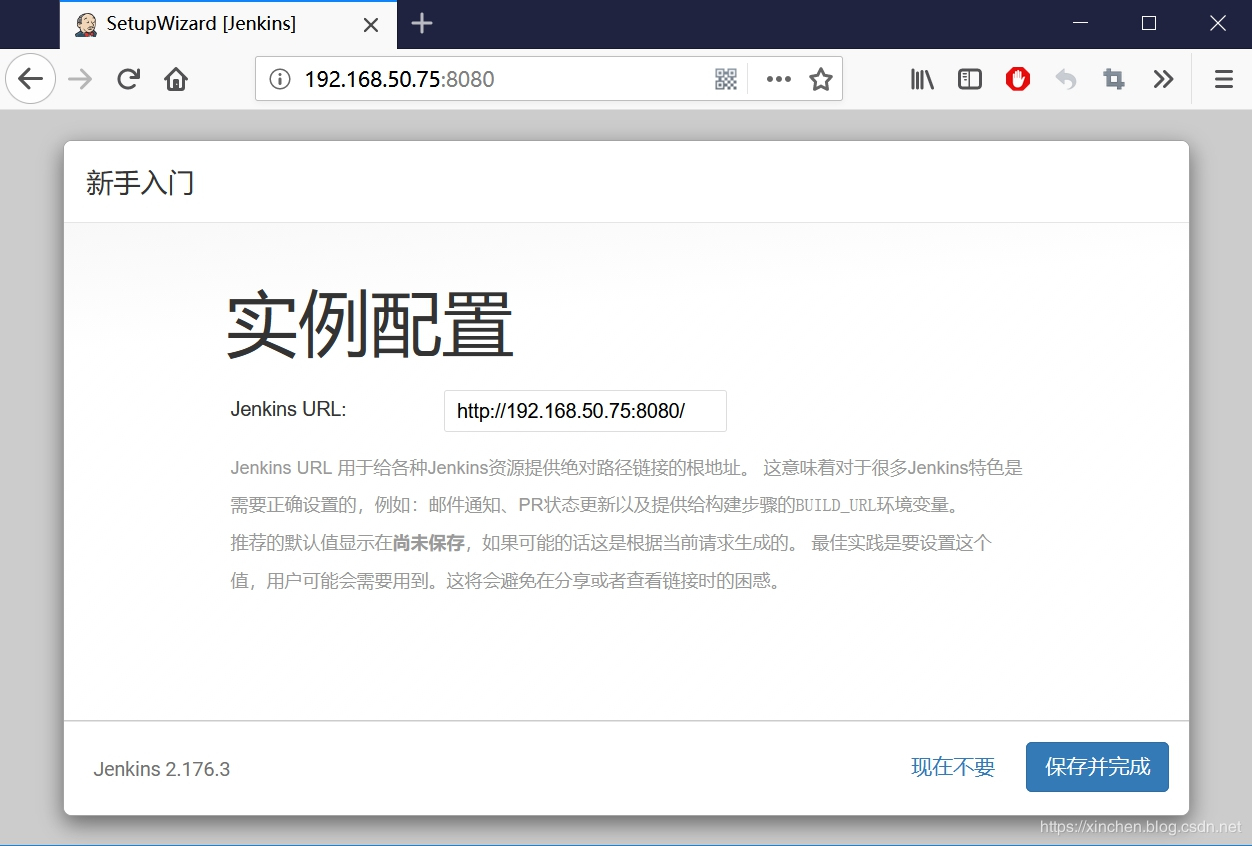Image resolution: width=1252 pixels, height=846 pixels.
Task: Click the back navigation arrow
Action: click(x=30, y=78)
